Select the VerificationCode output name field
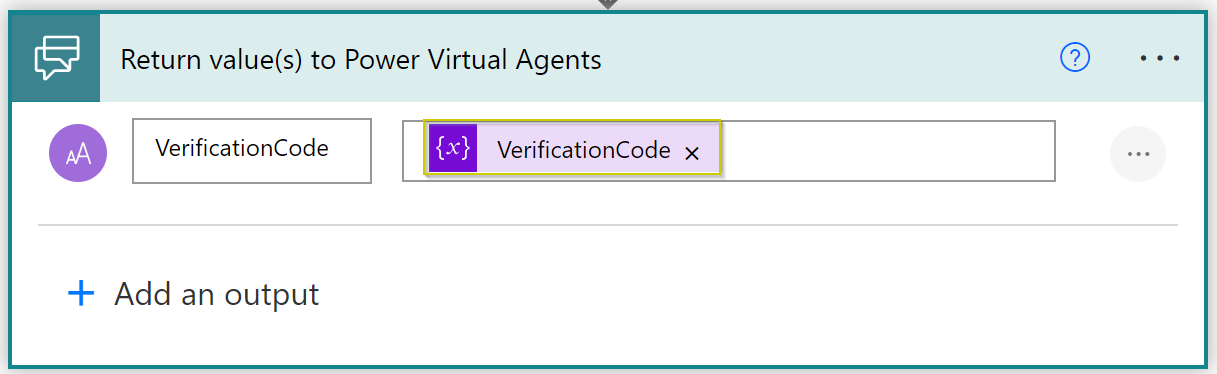The height and width of the screenshot is (374, 1217). pos(252,151)
